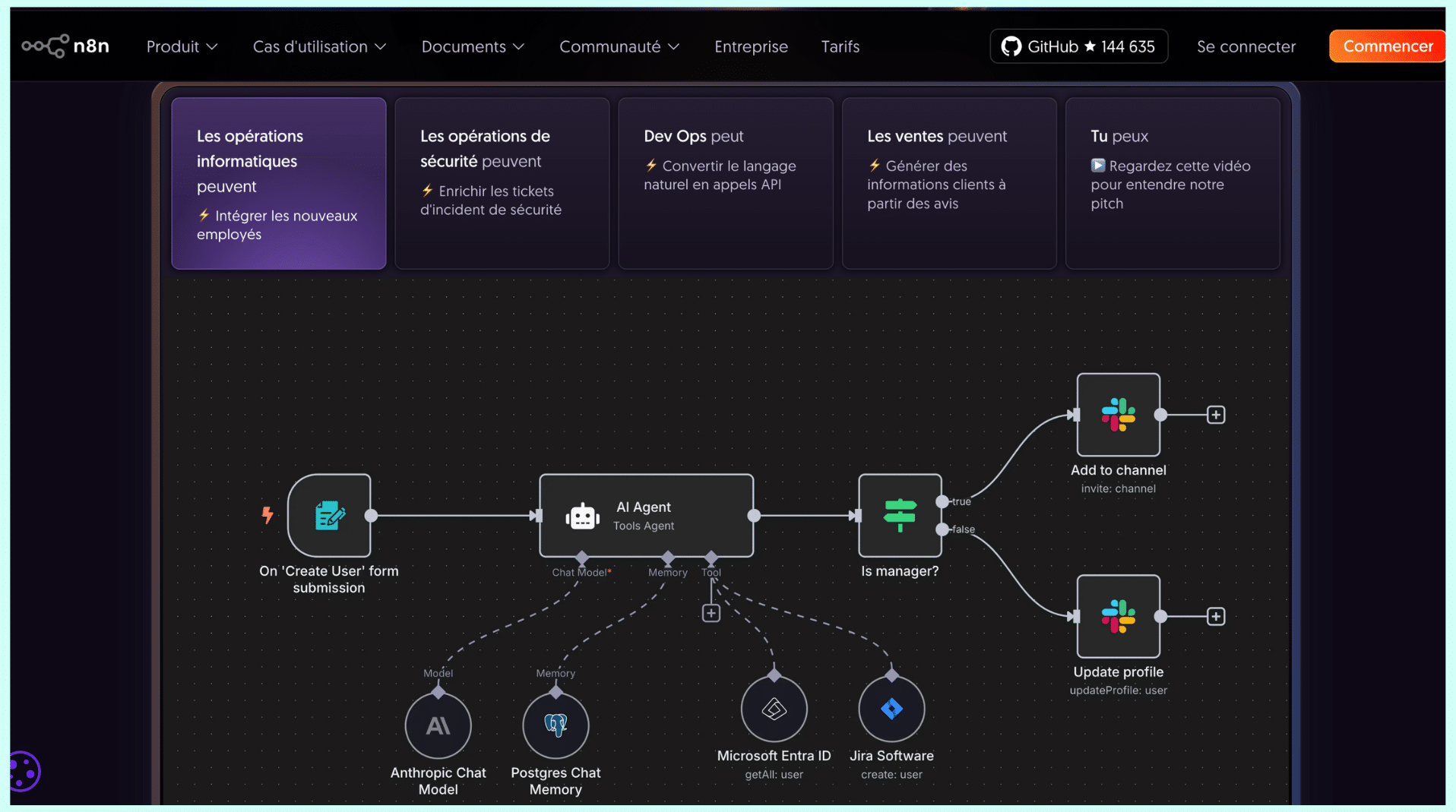Open the Anthropic Chat Model node
Image resolution: width=1456 pixels, height=812 pixels.
point(438,725)
